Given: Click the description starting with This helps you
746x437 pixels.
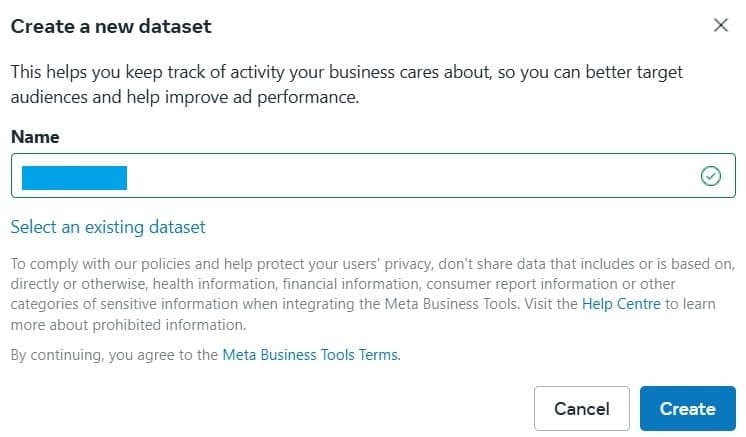Looking at the screenshot, I should pos(340,74).
